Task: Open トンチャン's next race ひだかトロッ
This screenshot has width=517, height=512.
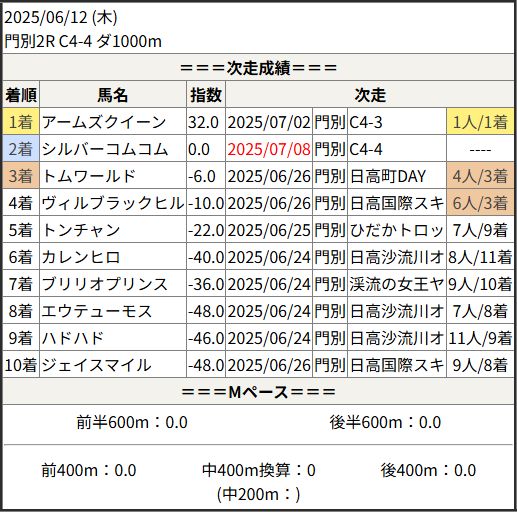Action: pyautogui.click(x=397, y=230)
